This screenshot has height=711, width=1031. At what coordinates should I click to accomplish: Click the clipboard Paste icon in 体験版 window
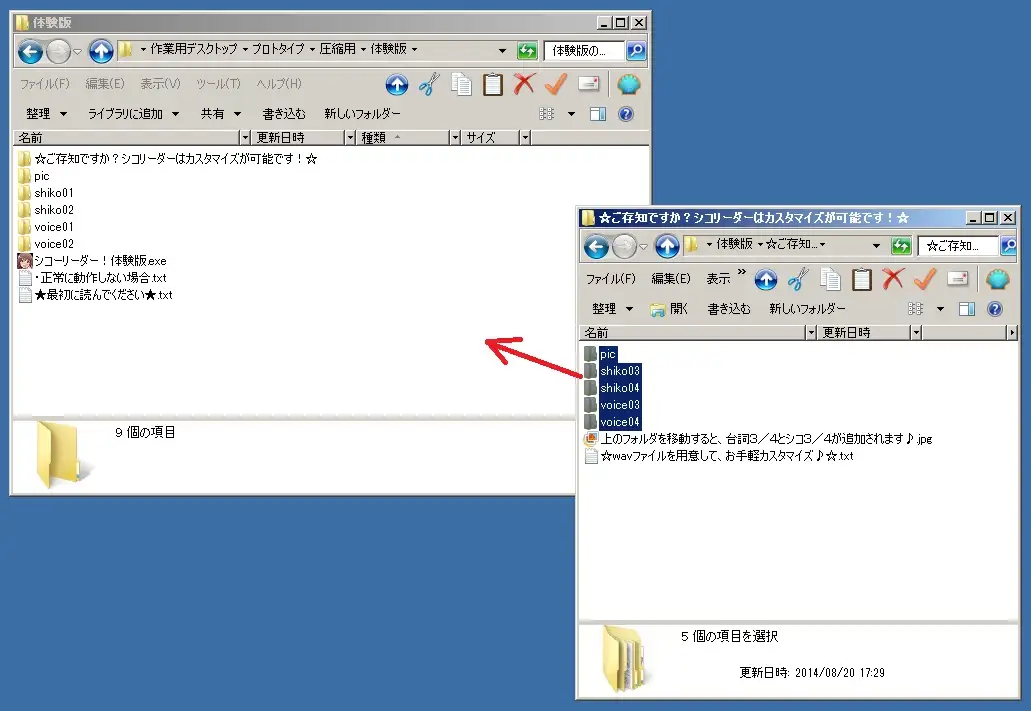click(493, 84)
